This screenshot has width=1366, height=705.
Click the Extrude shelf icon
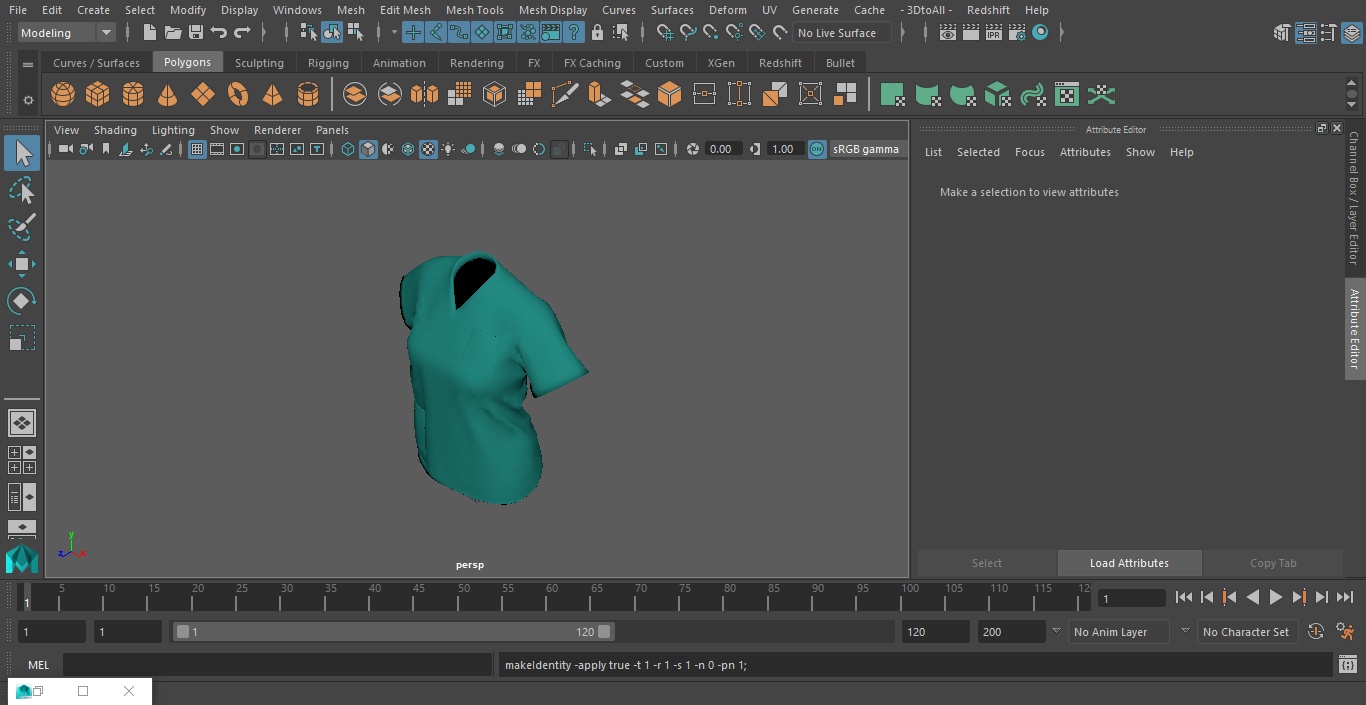[x=599, y=95]
